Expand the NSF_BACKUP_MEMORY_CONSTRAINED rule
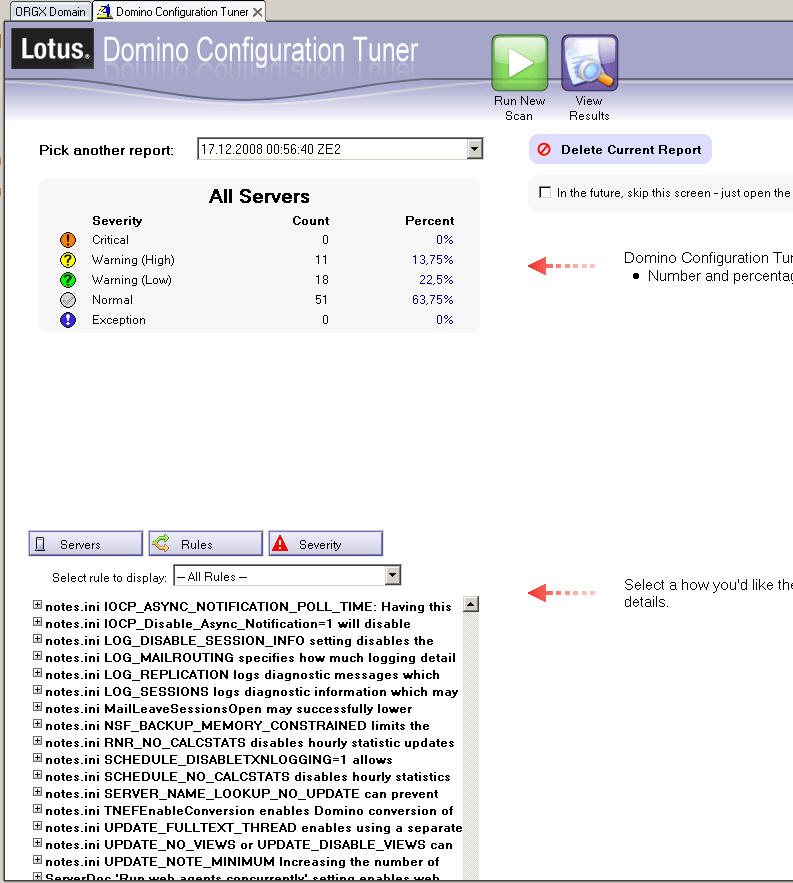 (x=37, y=724)
